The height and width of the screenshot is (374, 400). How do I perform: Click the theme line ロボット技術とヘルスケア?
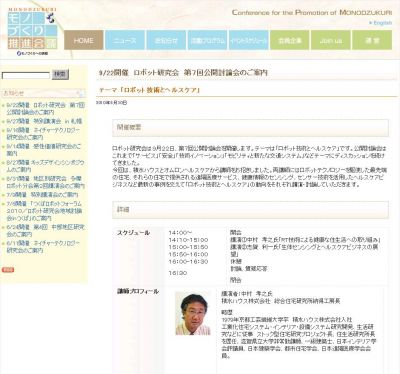[150, 90]
